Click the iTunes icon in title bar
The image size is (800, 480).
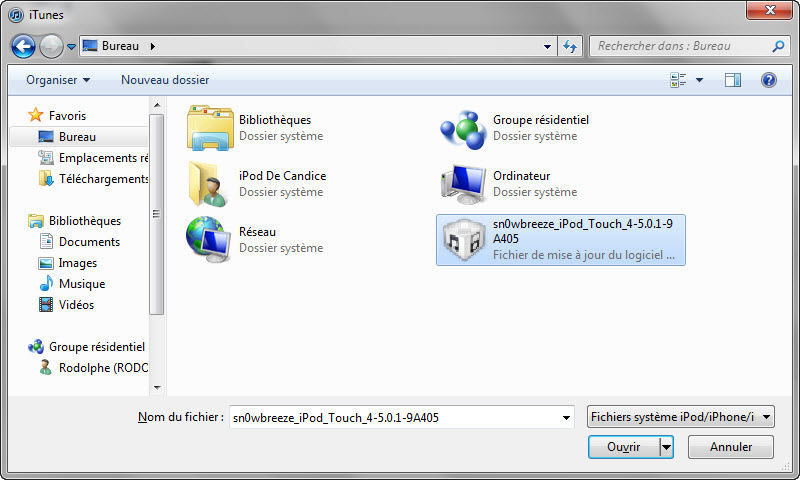16,15
